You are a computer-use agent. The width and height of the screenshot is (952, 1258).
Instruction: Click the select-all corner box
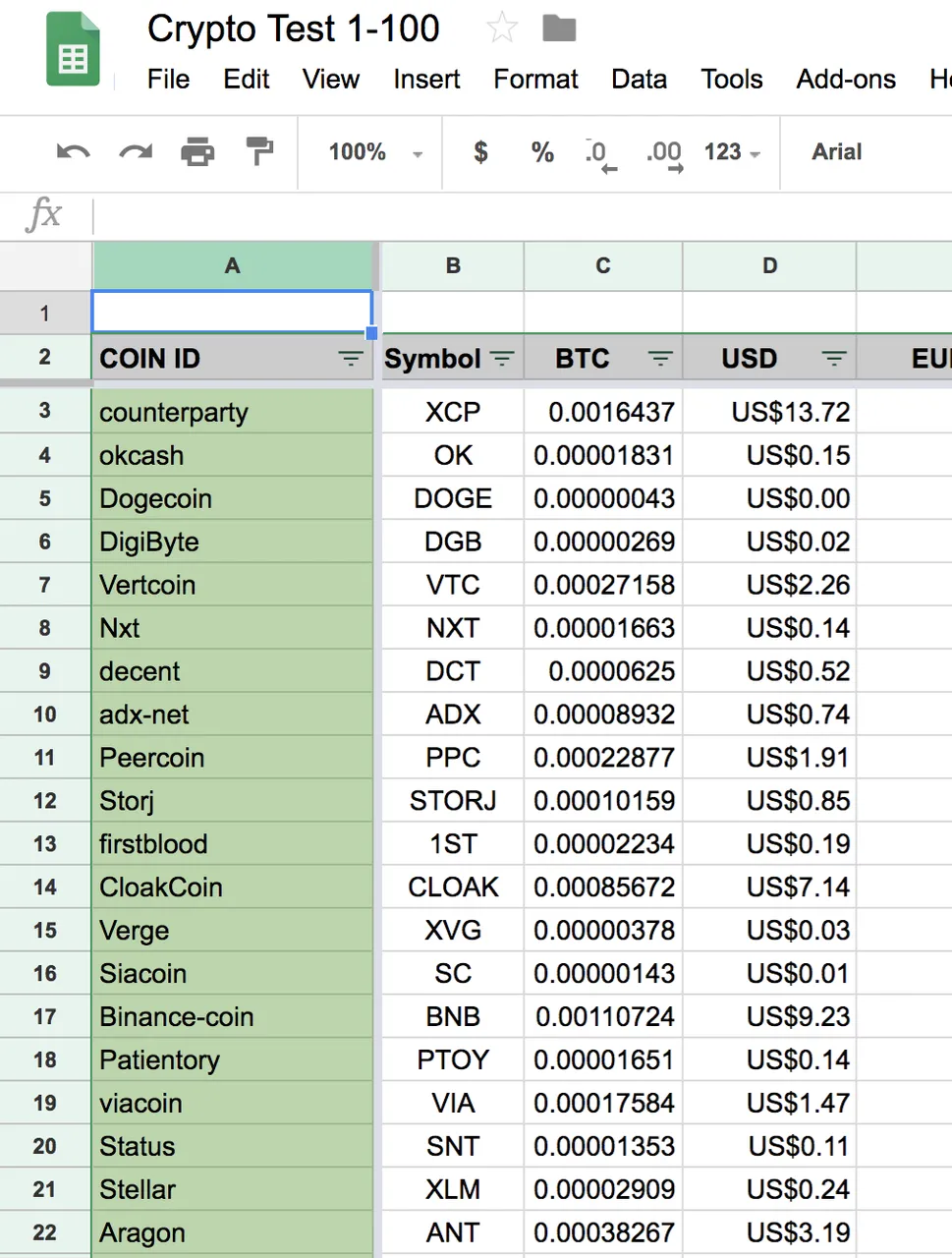[45, 265]
